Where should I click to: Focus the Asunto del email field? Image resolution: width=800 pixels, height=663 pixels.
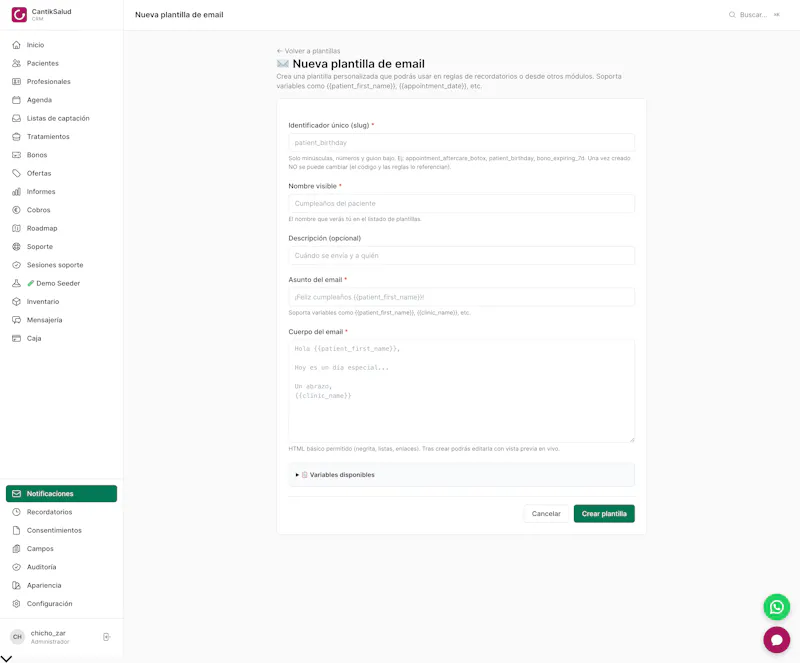[461, 297]
